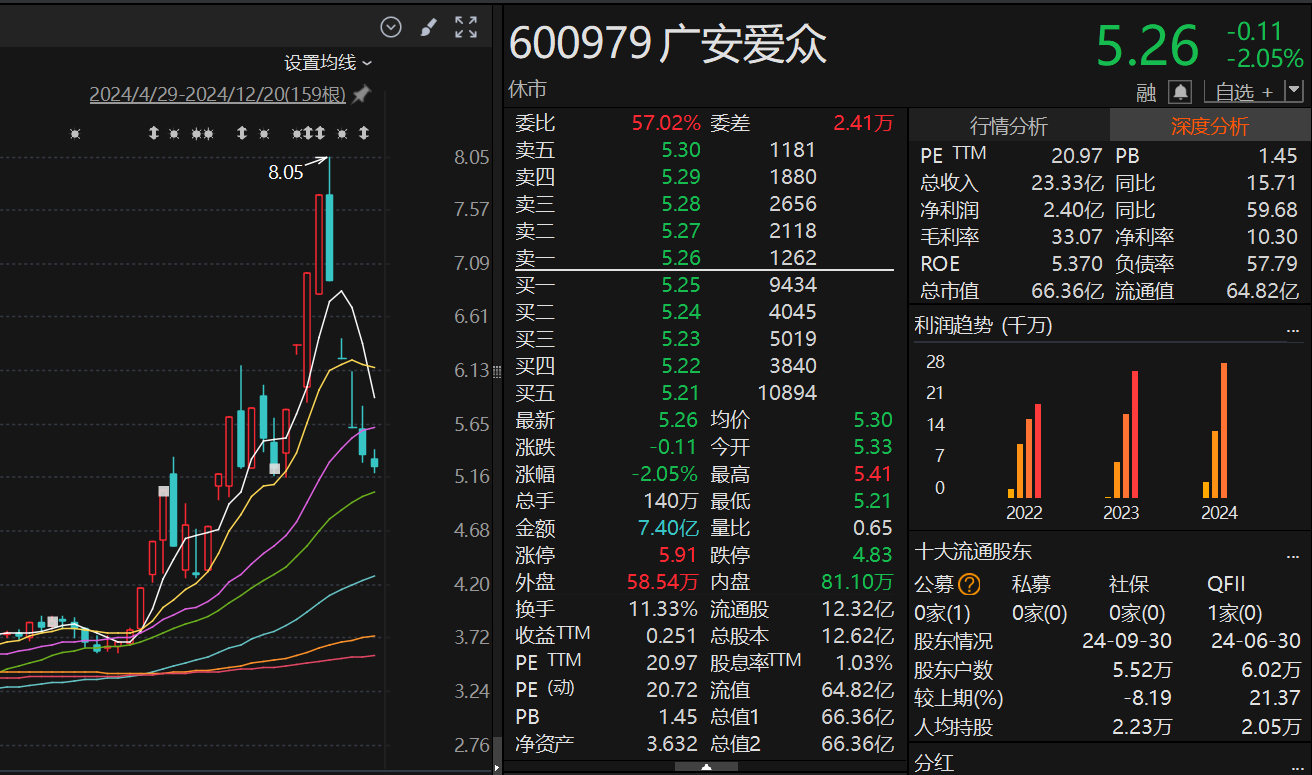Click the 外盘 value 58.54万
This screenshot has height=775, width=1312.
(x=662, y=582)
